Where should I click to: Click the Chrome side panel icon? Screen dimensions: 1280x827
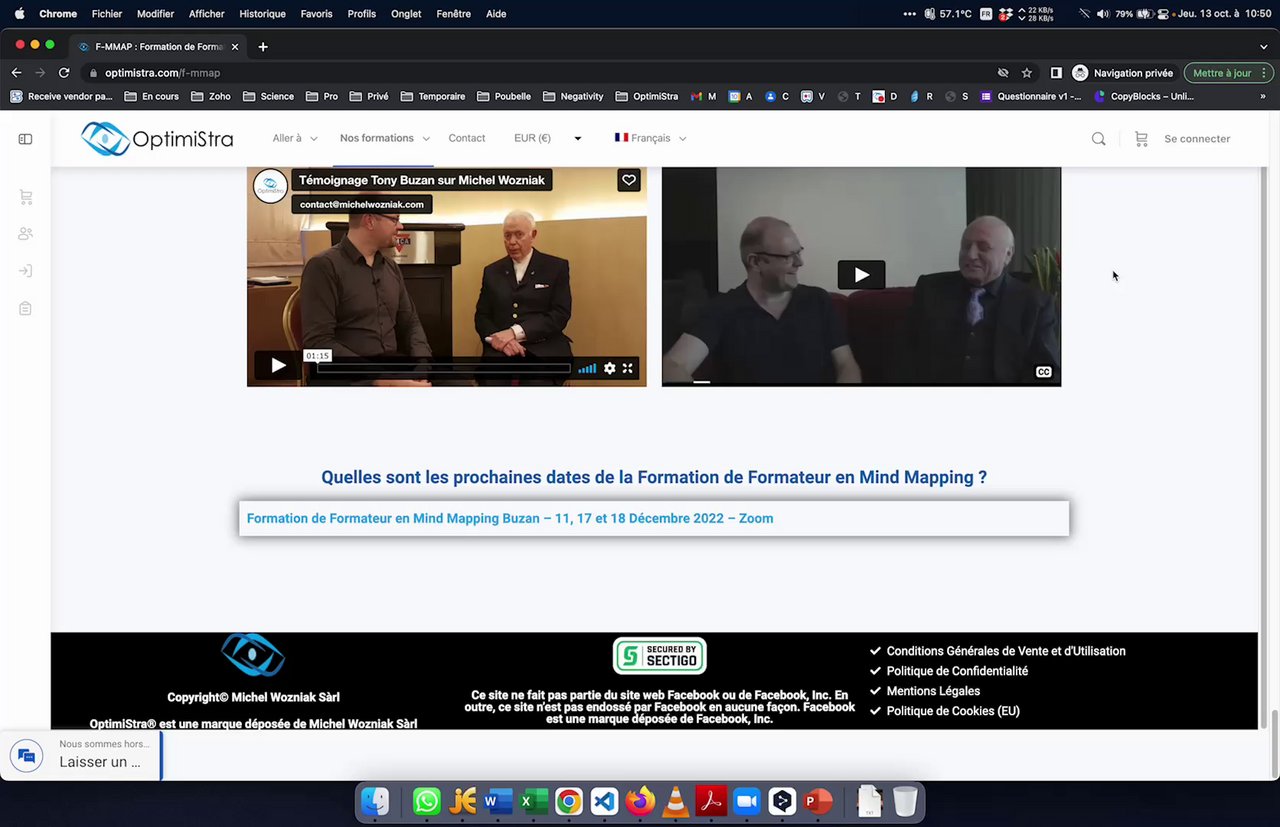(x=1056, y=73)
